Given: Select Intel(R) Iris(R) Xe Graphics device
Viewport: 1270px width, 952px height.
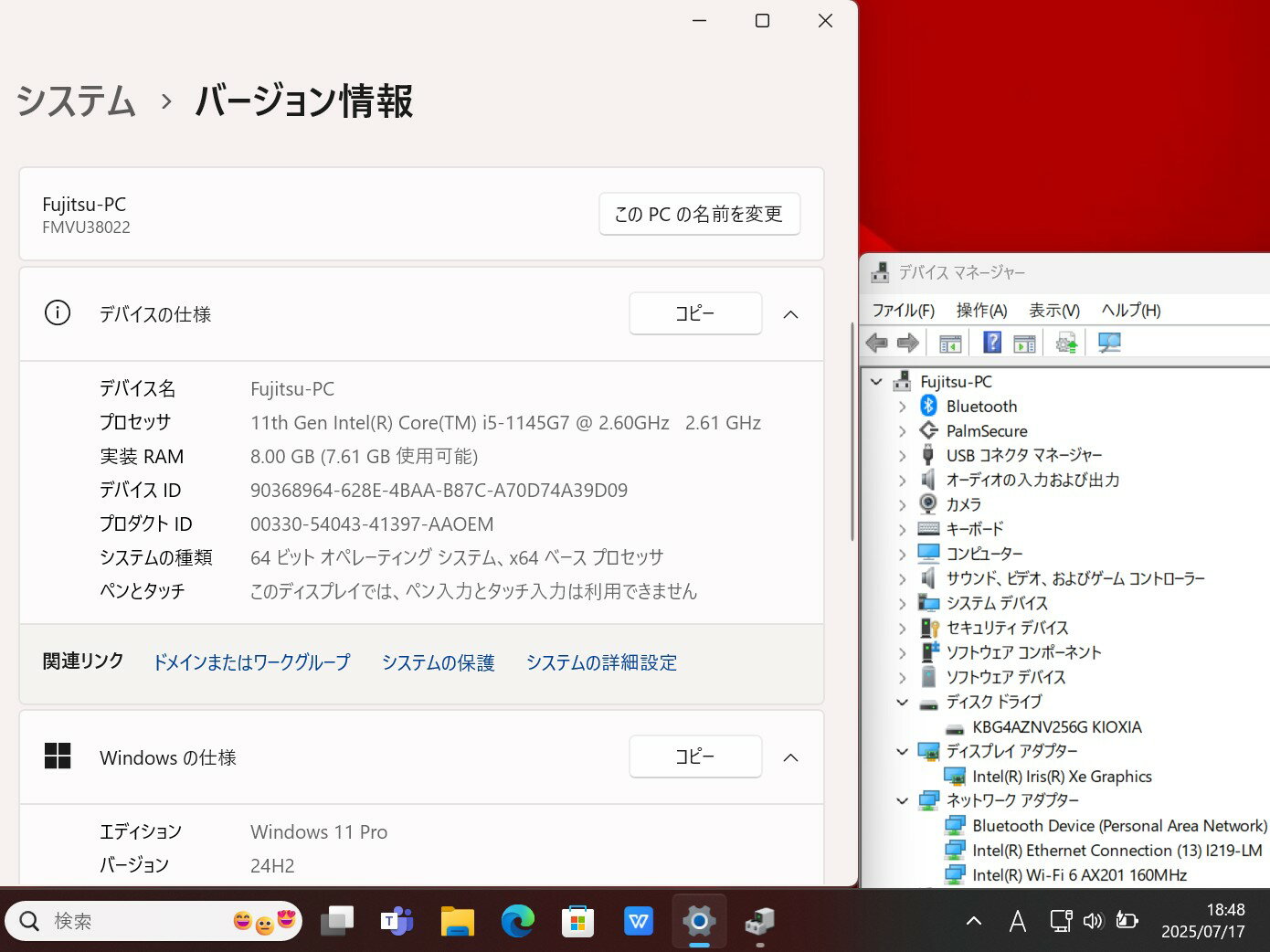Looking at the screenshot, I should pos(1062,777).
